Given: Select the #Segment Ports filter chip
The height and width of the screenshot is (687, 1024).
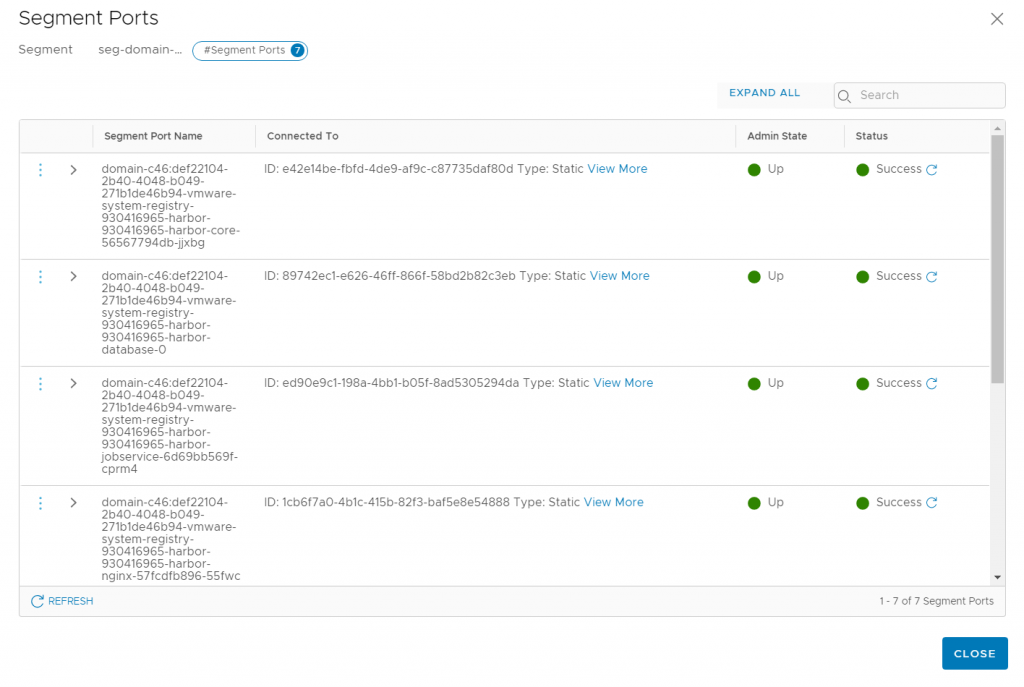Looking at the screenshot, I should pyautogui.click(x=249, y=50).
